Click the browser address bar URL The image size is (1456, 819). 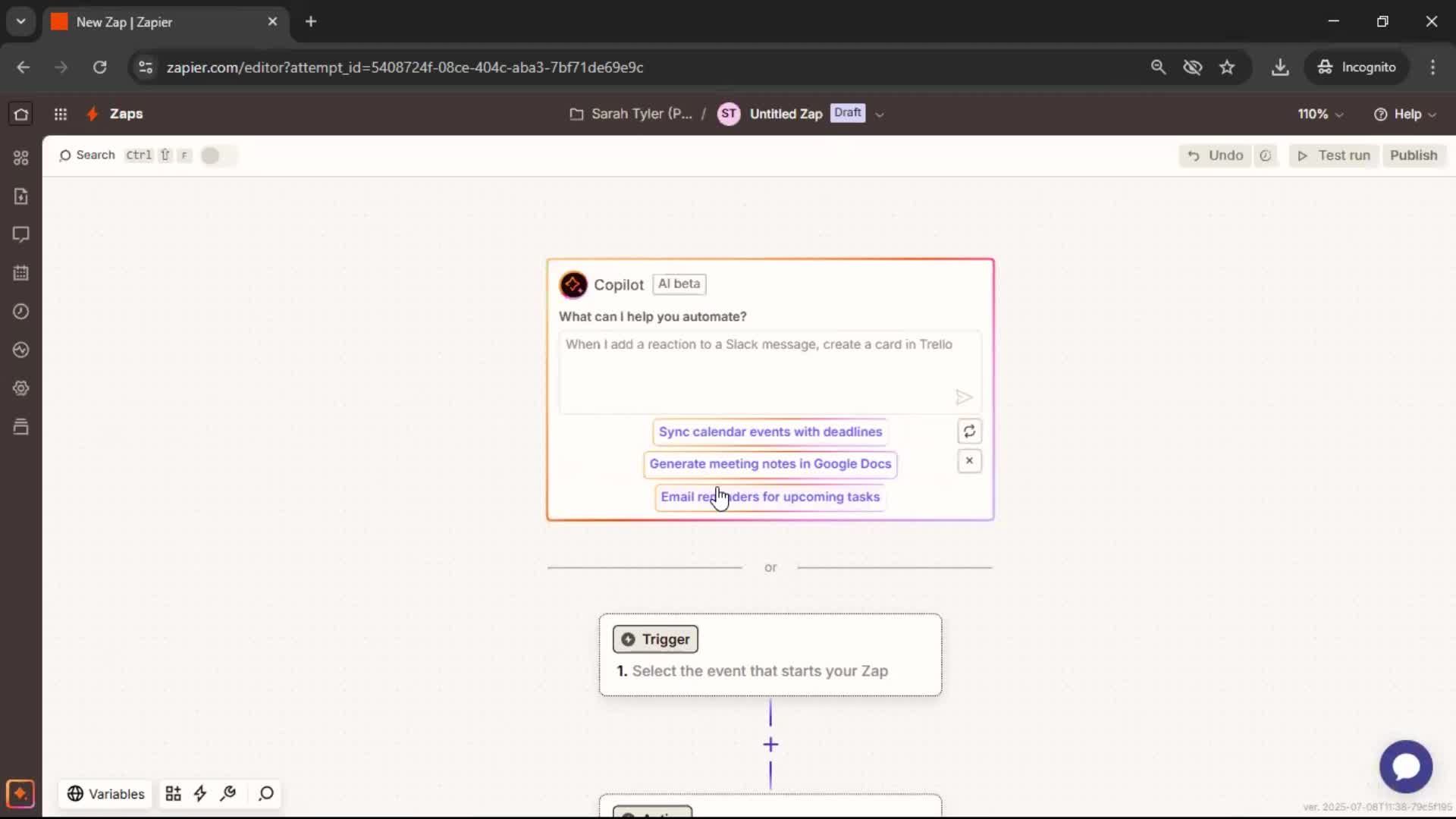pos(405,67)
